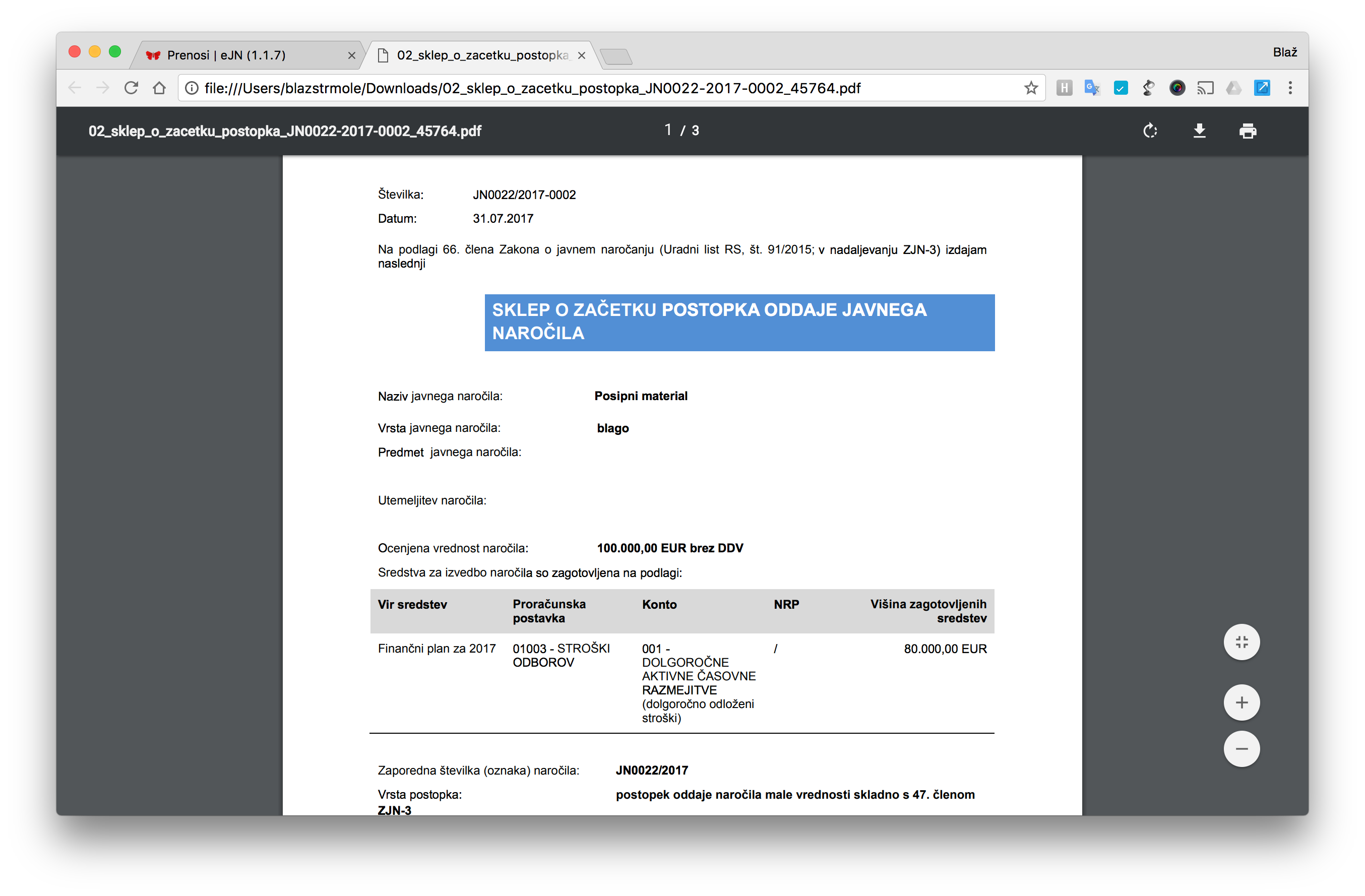This screenshot has height=896, width=1365.
Task: Print the PDF document
Action: pyautogui.click(x=1248, y=131)
